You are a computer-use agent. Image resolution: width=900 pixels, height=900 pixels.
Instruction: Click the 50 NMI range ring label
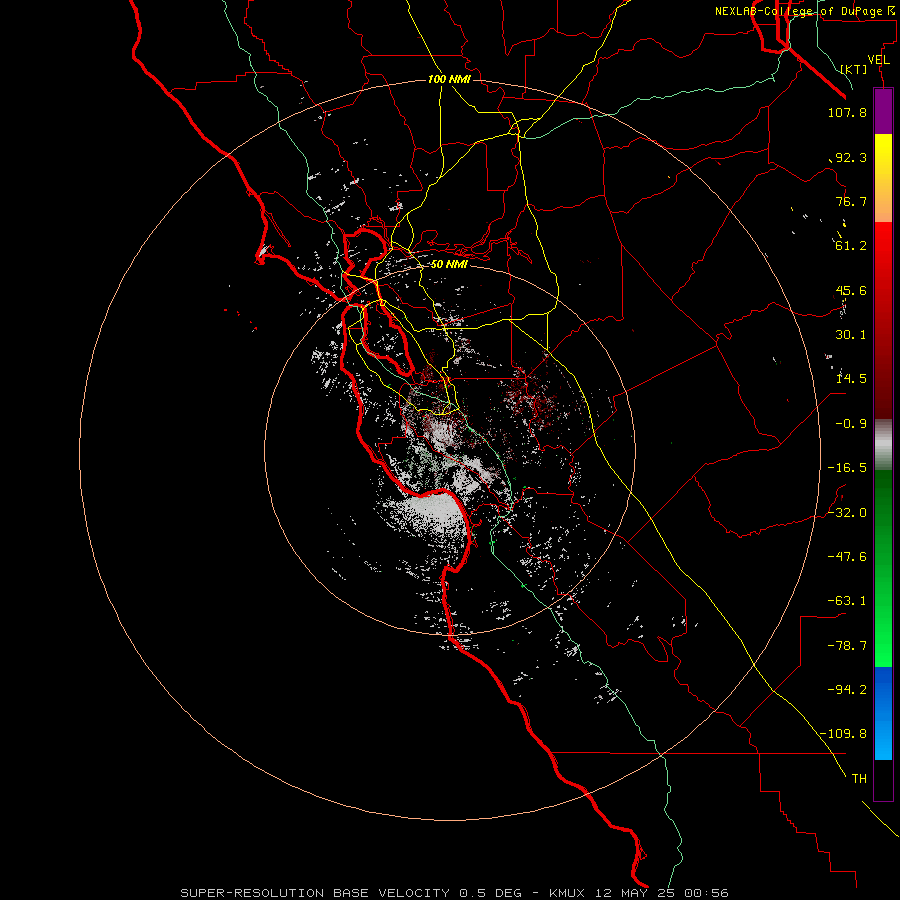coord(449,265)
